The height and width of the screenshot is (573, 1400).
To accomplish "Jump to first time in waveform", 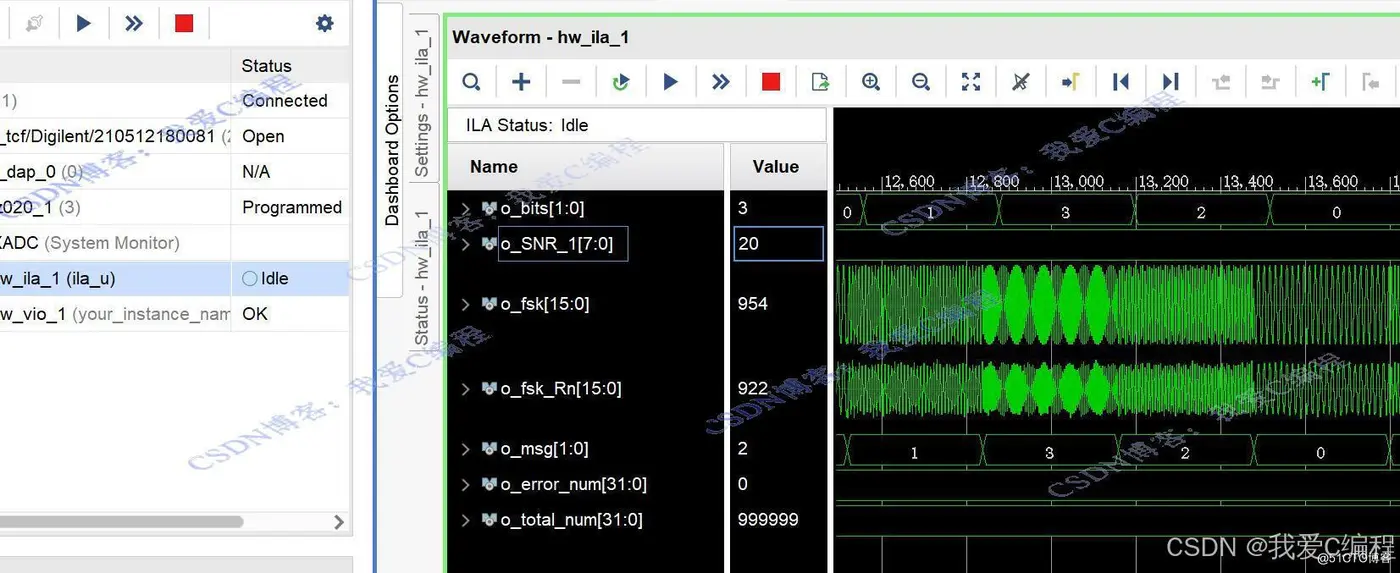I will coord(1121,82).
